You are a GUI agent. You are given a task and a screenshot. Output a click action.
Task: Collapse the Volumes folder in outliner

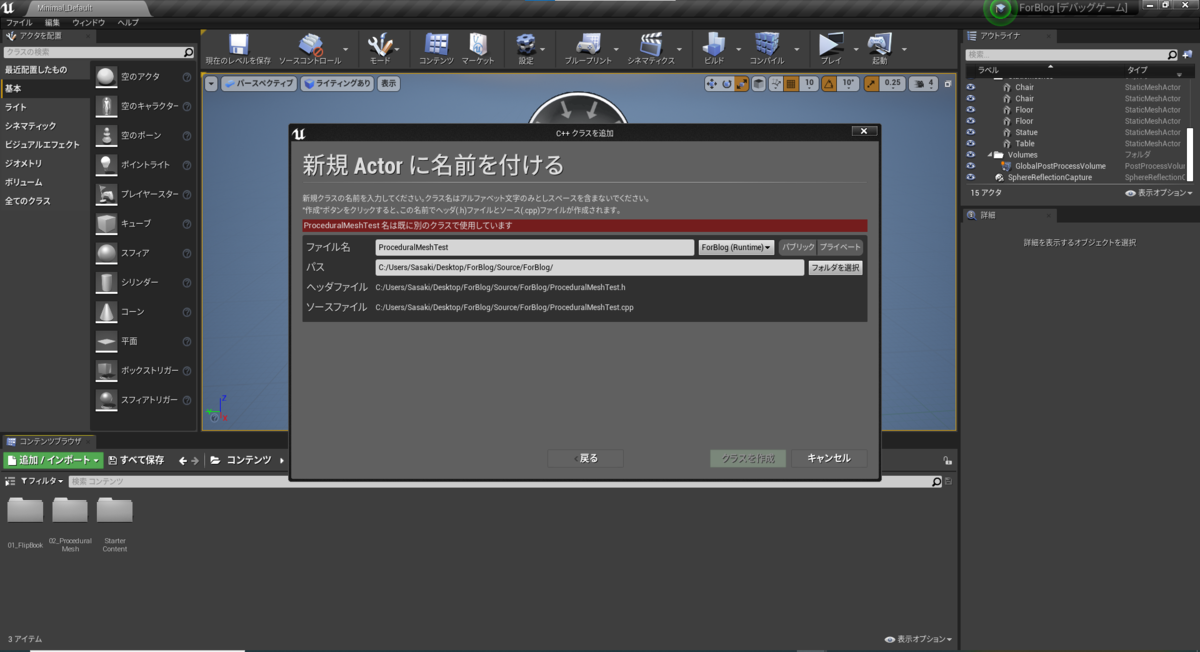pyautogui.click(x=989, y=155)
